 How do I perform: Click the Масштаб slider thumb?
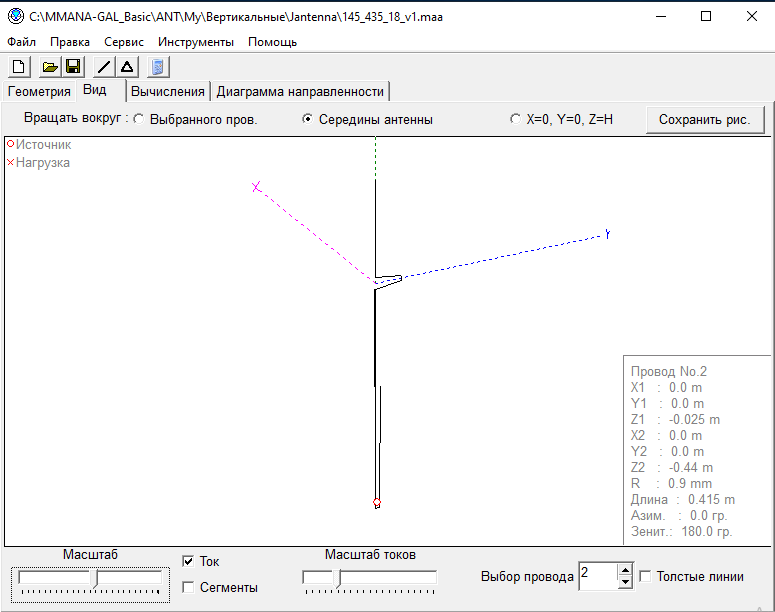(x=94, y=578)
